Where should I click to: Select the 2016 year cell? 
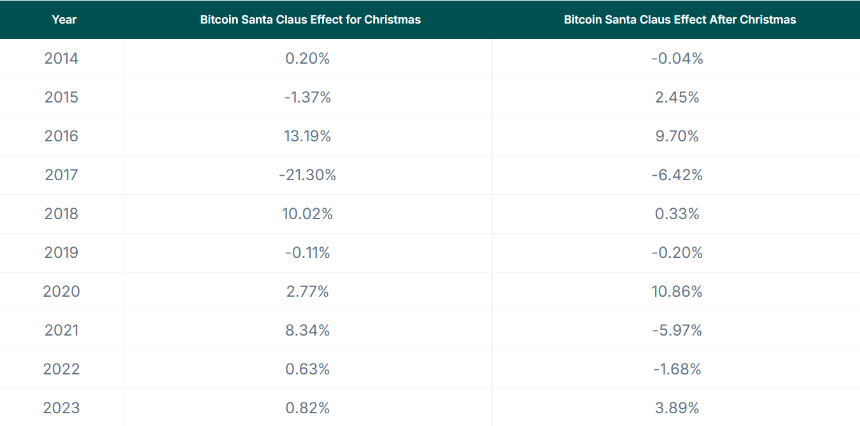click(x=61, y=137)
